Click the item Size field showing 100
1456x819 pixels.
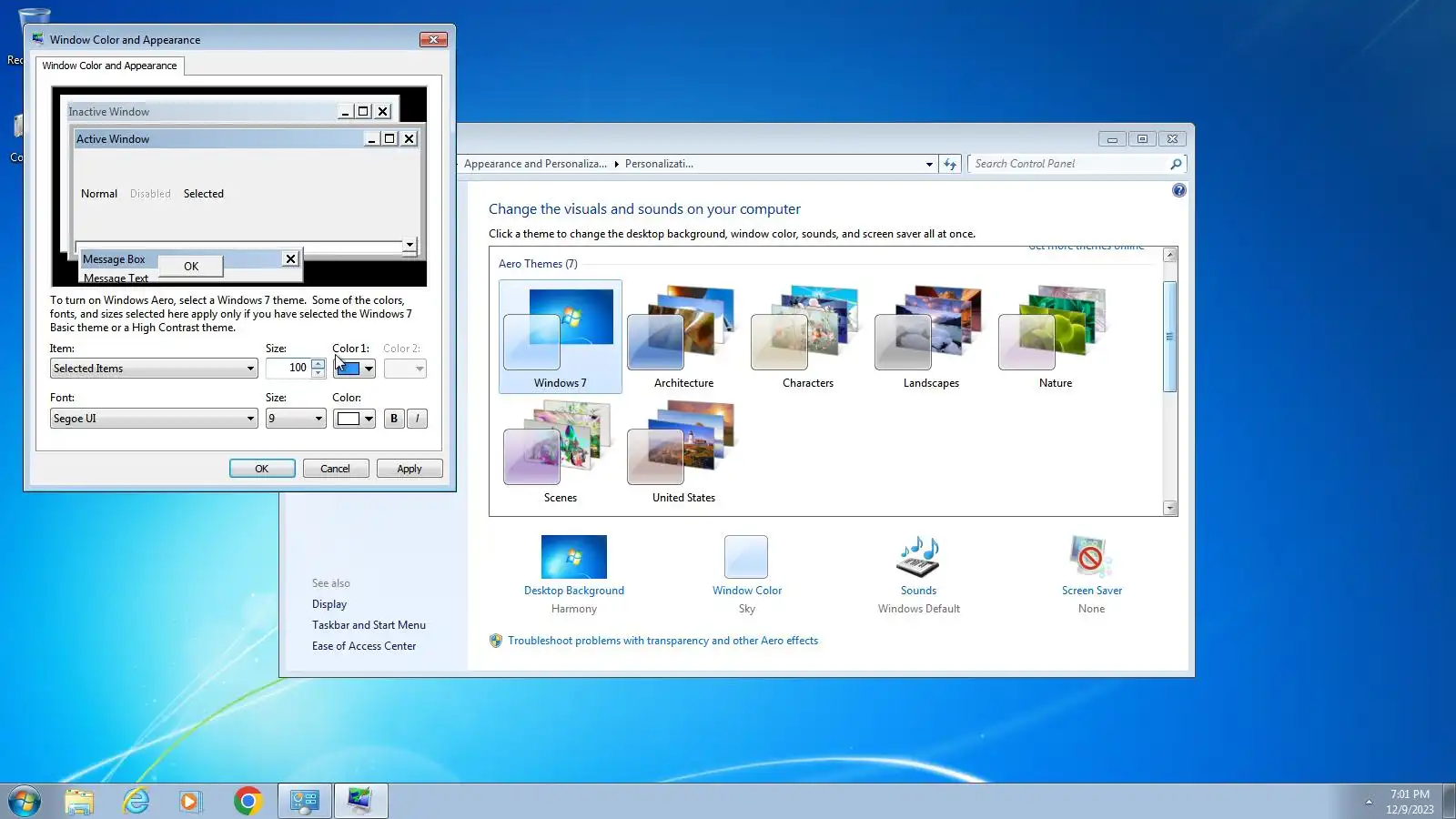[288, 369]
